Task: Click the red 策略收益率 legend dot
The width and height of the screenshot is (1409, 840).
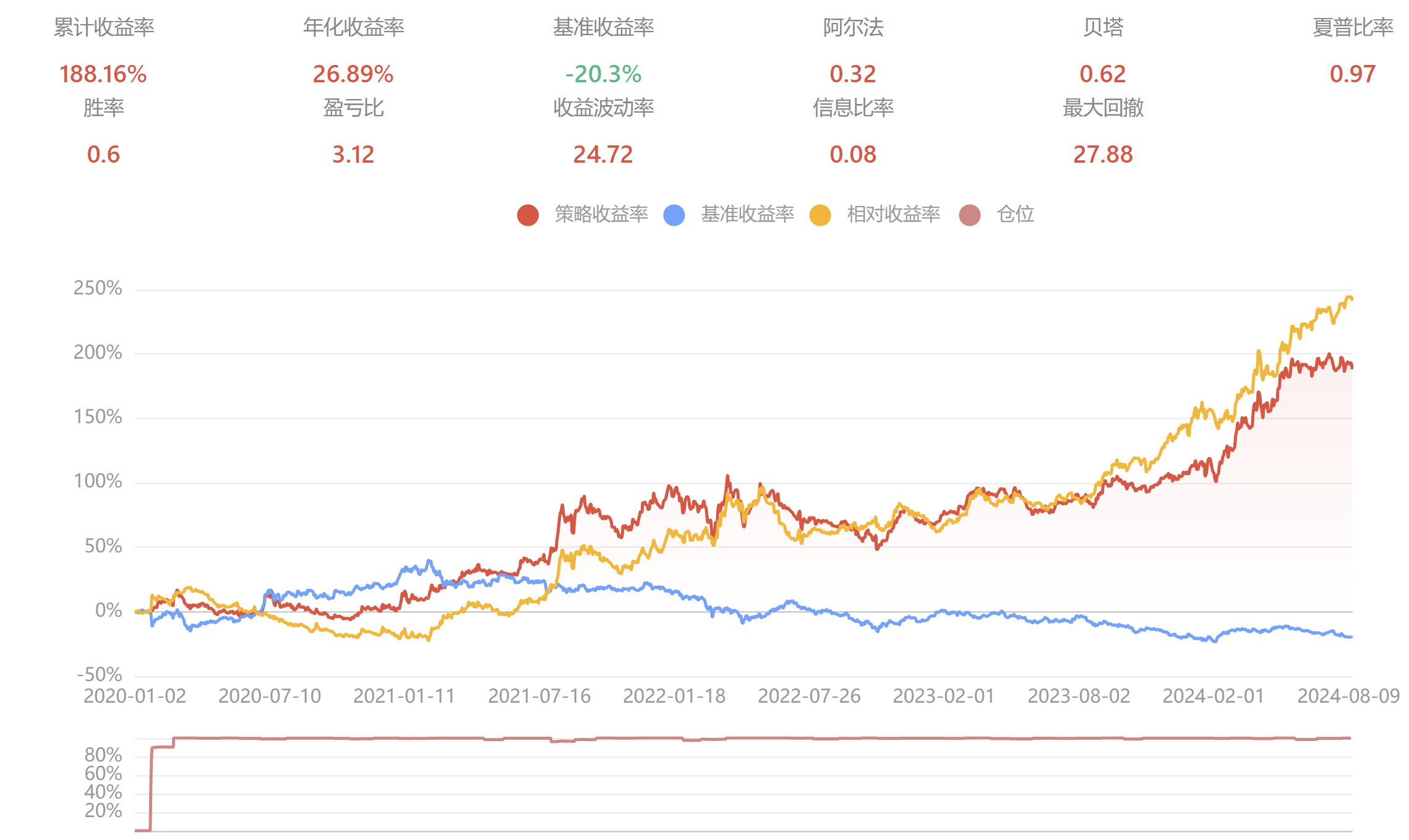Action: point(528,215)
